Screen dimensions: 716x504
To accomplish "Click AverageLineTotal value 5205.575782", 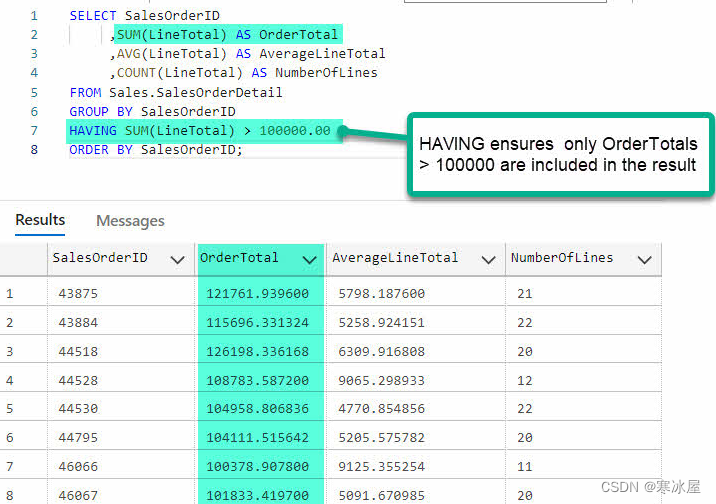I will tap(382, 438).
